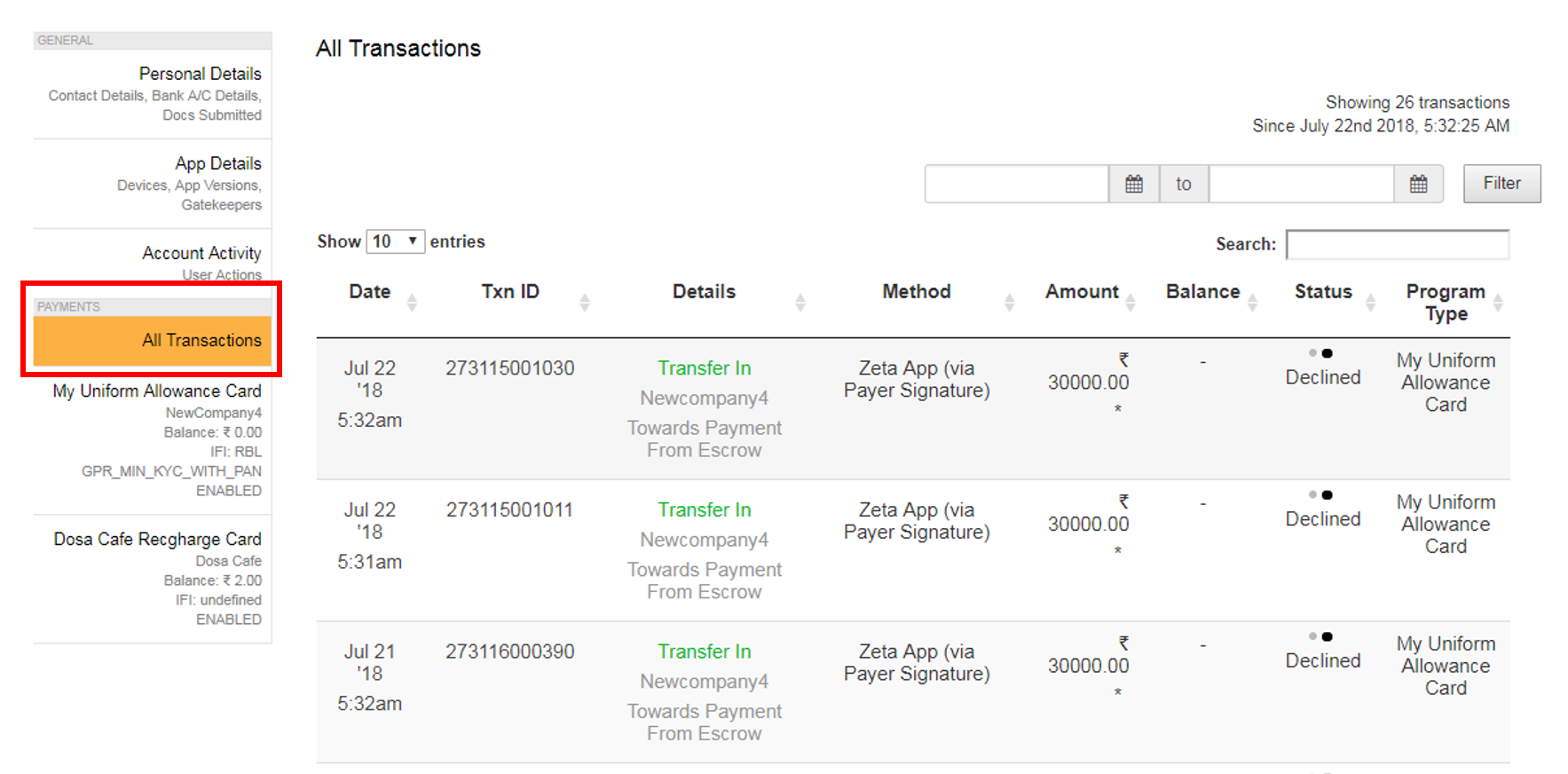
Task: Sort by the Program Type column arrows
Action: pos(1498,303)
